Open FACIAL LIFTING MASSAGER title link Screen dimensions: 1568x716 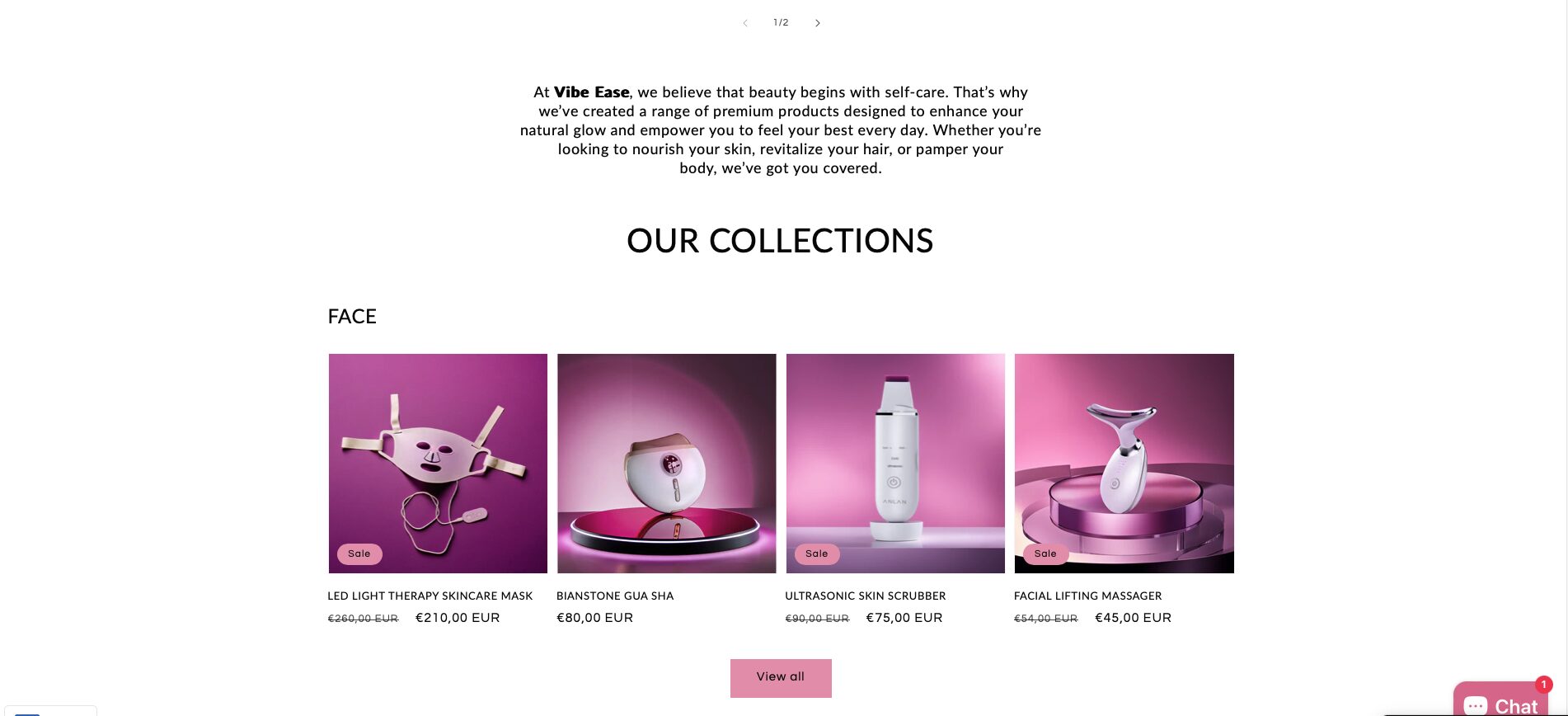coord(1088,596)
